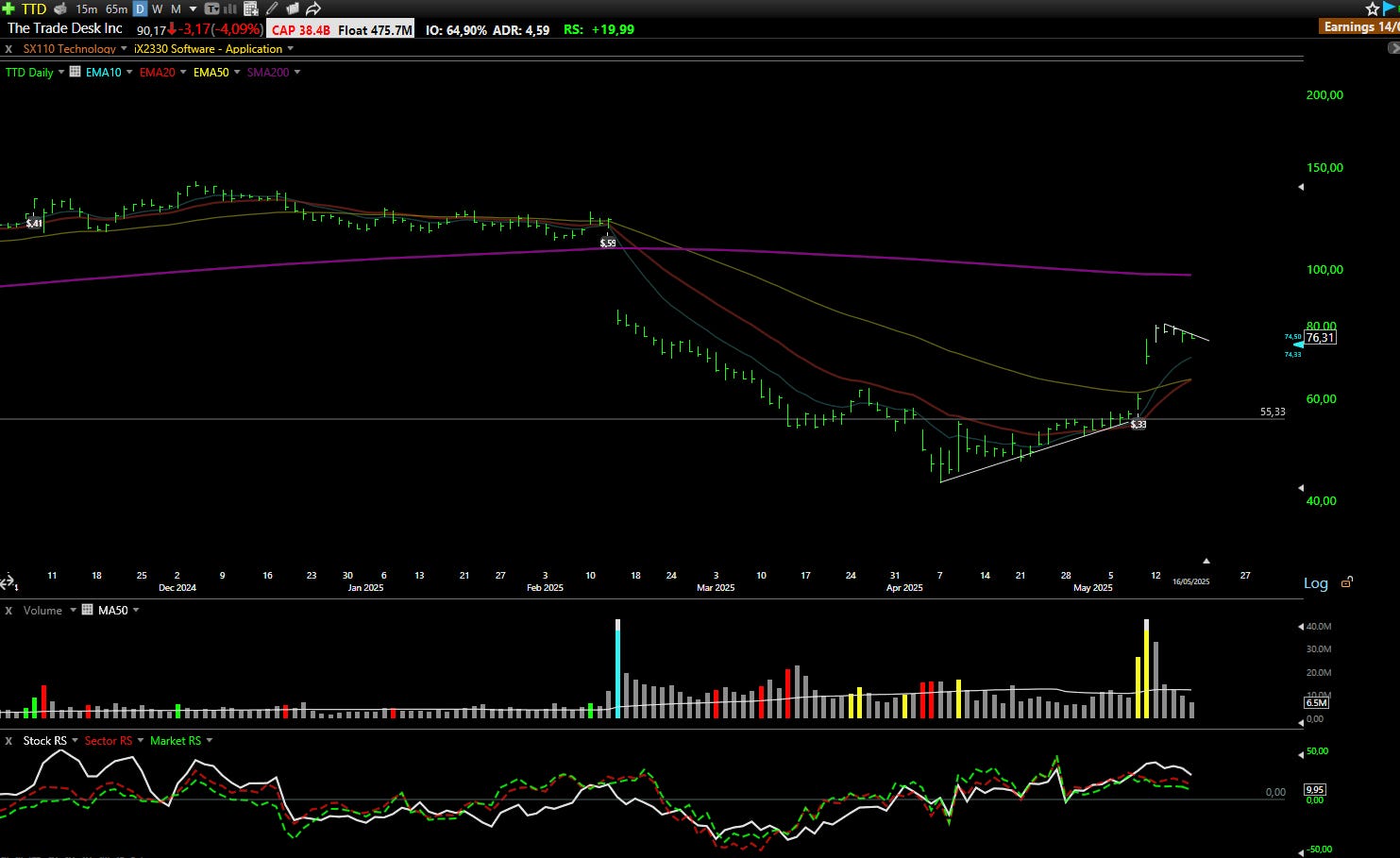Click the Earnings date badge

tap(1360, 26)
